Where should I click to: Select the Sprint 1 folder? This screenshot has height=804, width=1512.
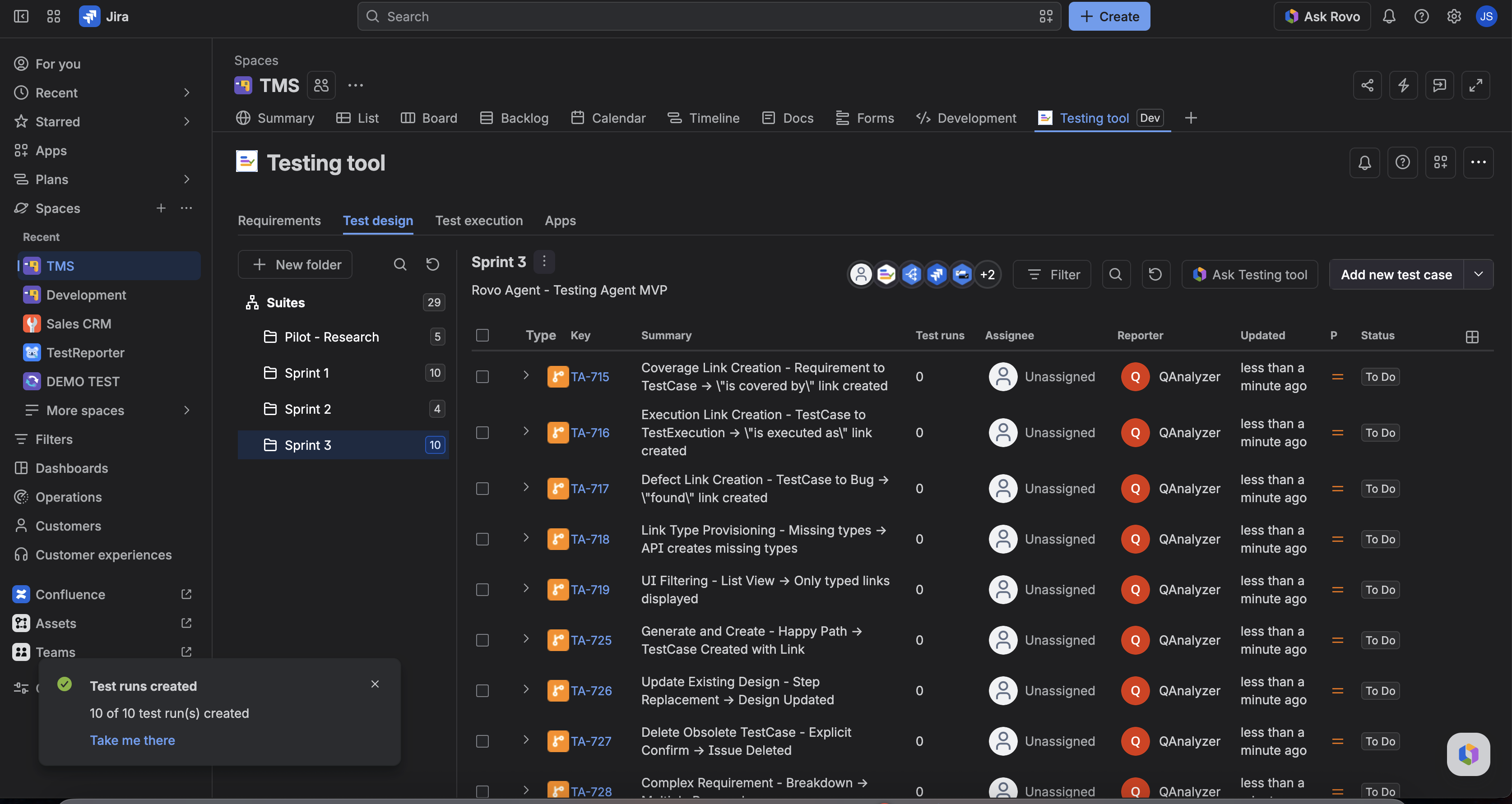click(x=343, y=373)
